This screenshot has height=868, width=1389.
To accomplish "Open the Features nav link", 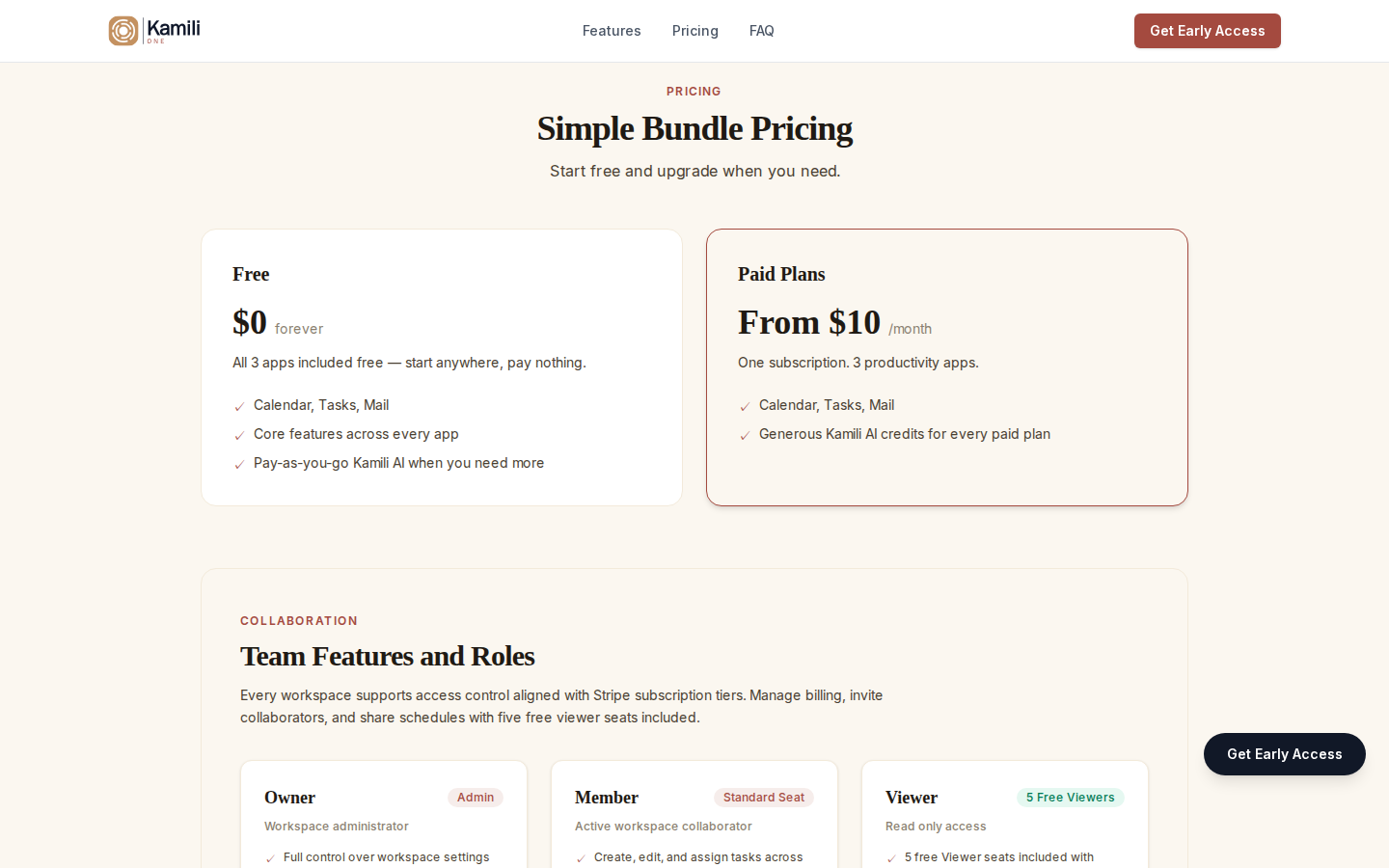I will [x=612, y=31].
